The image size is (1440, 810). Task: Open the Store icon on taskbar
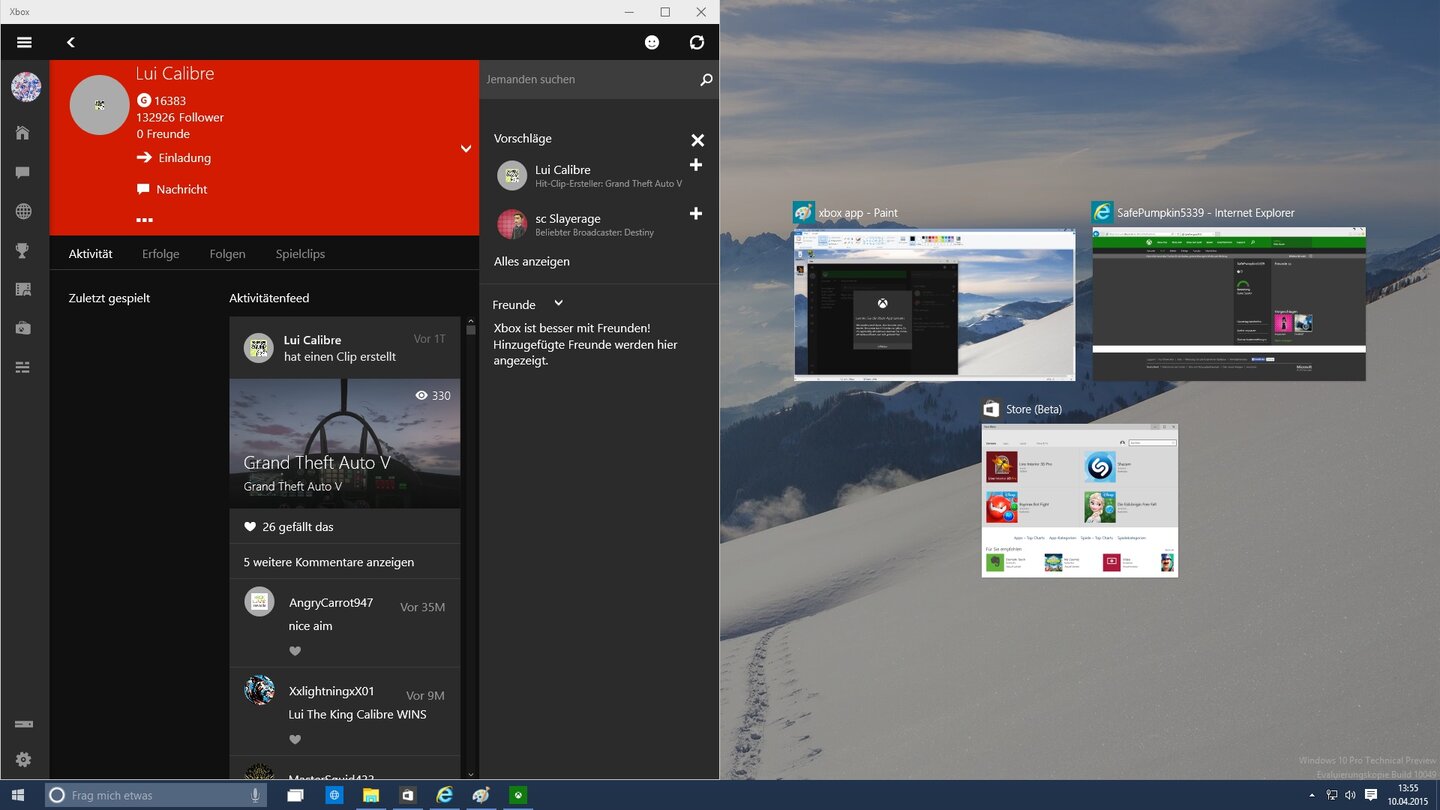point(408,795)
